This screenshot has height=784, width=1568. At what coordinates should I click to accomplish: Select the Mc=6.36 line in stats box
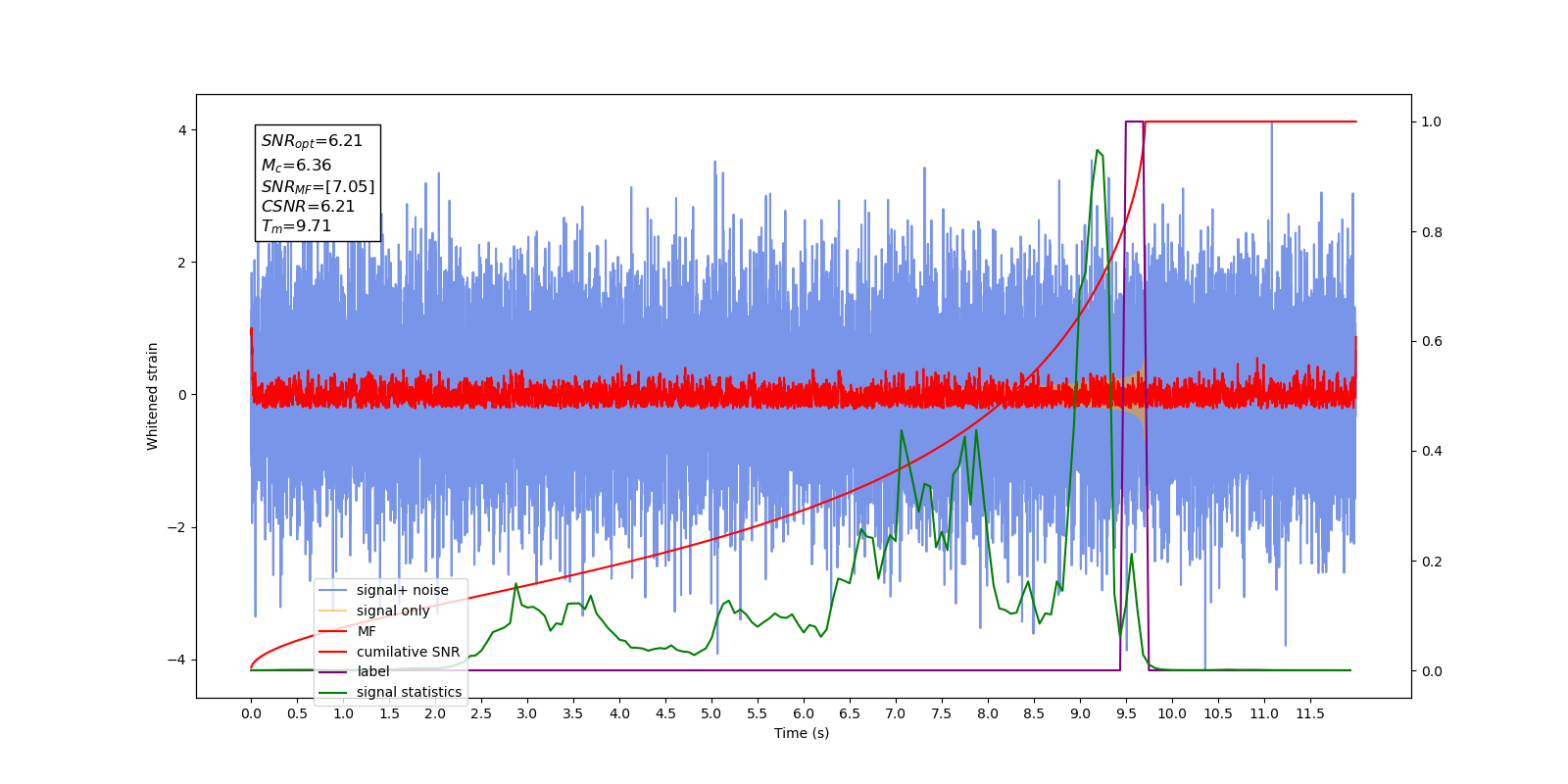[296, 166]
